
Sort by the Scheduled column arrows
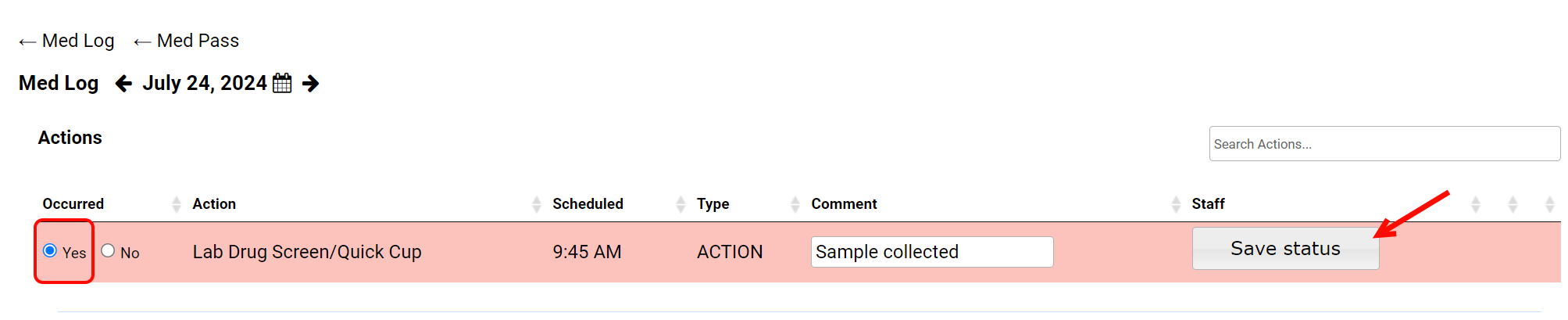tap(680, 204)
